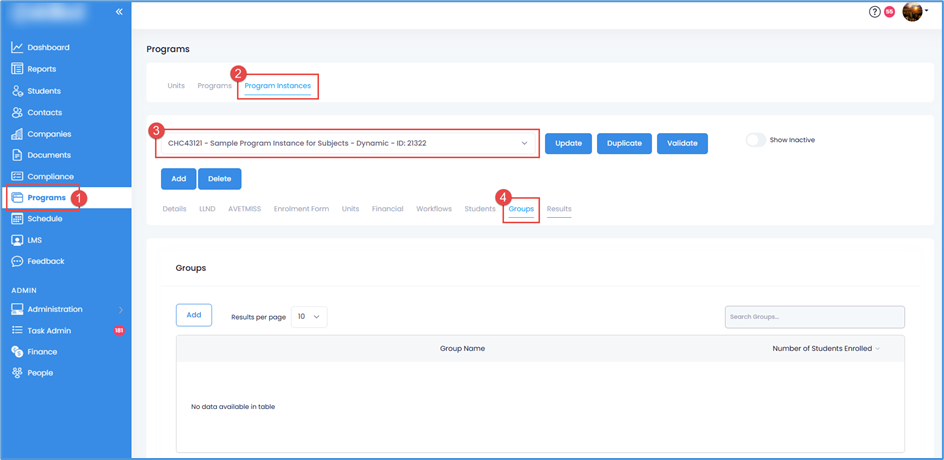944x460 pixels.
Task: Select the Companies building icon
Action: [17, 134]
